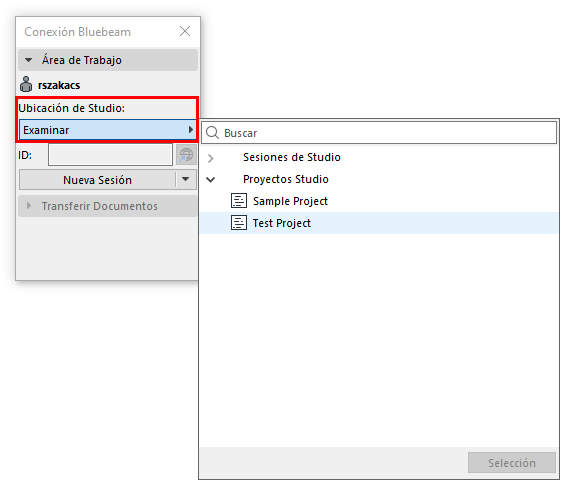Open the Nueva Sesión dropdown arrow
The image size is (579, 500).
(x=186, y=179)
